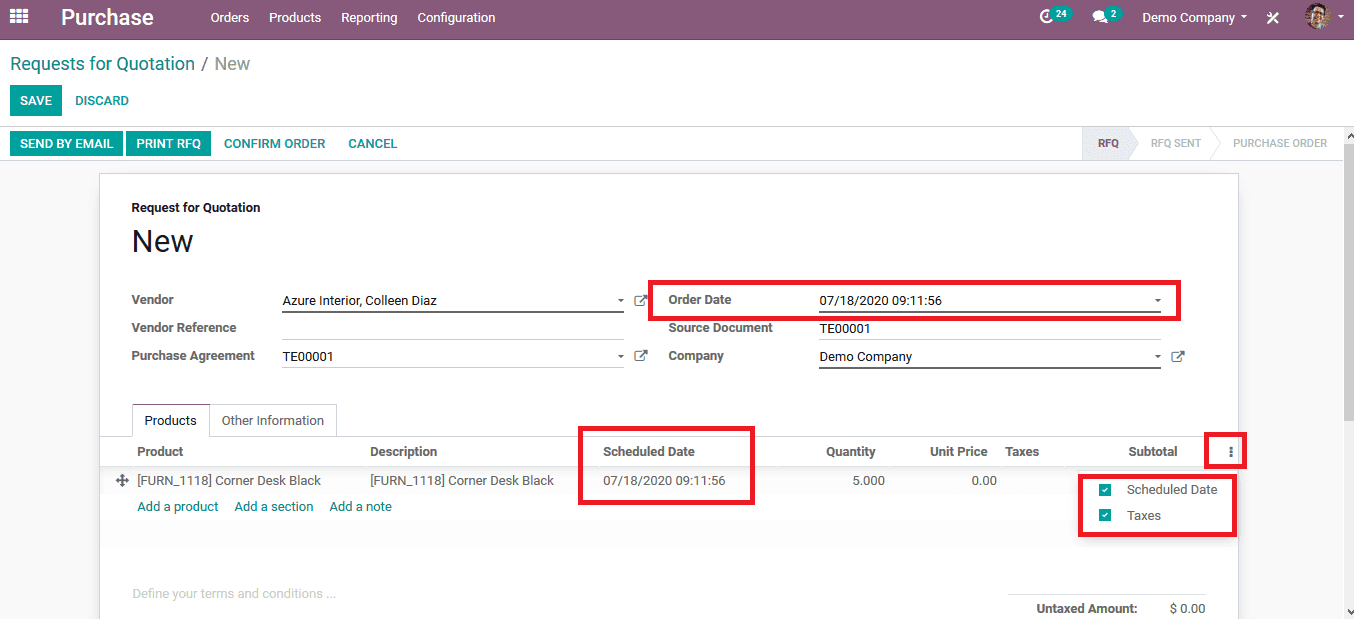This screenshot has width=1355, height=619.
Task: Open the apps grid menu icon
Action: coord(19,17)
